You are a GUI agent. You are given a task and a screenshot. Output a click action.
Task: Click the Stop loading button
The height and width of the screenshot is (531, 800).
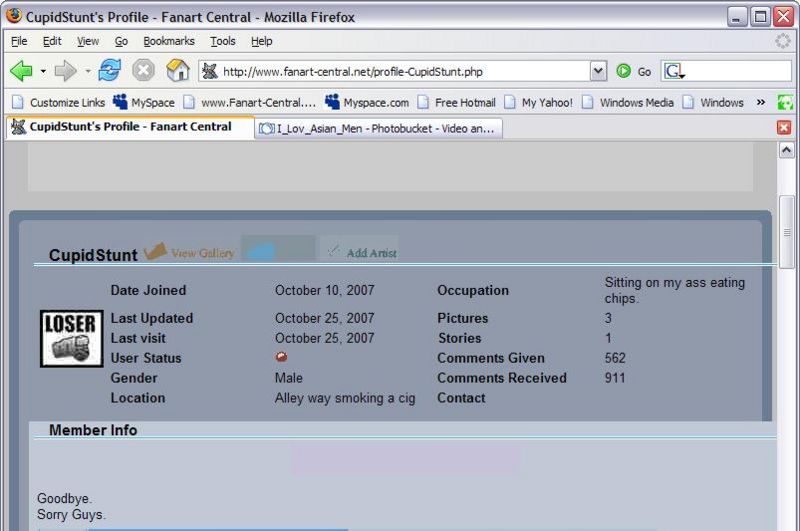[x=143, y=71]
